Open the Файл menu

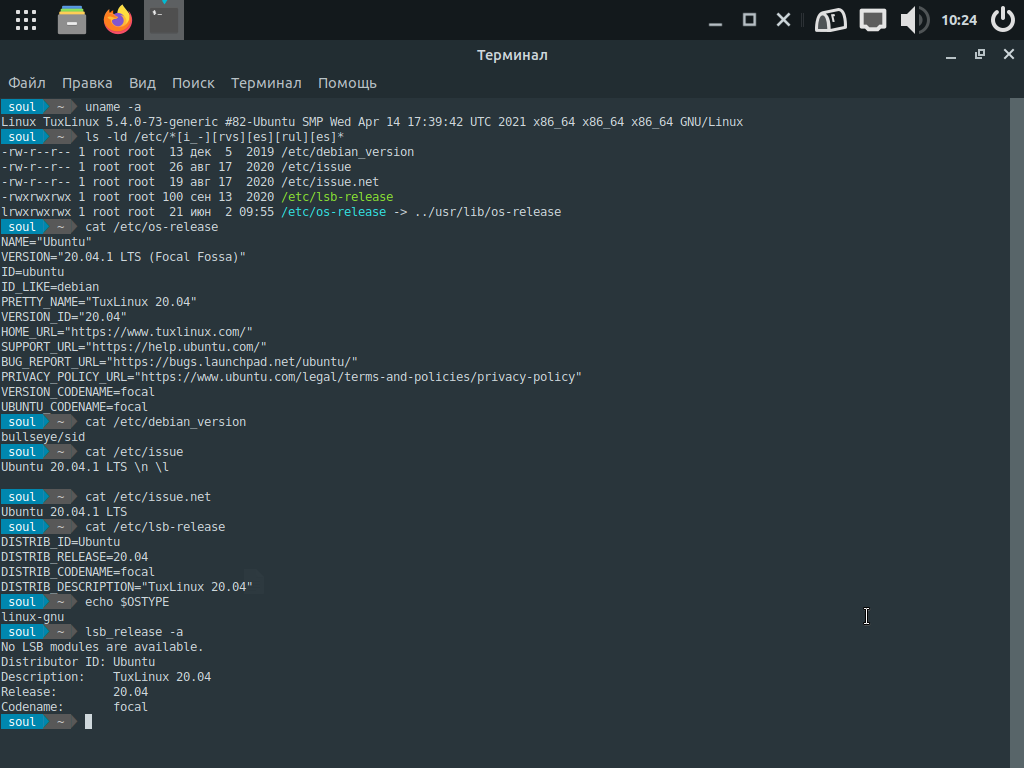point(27,83)
